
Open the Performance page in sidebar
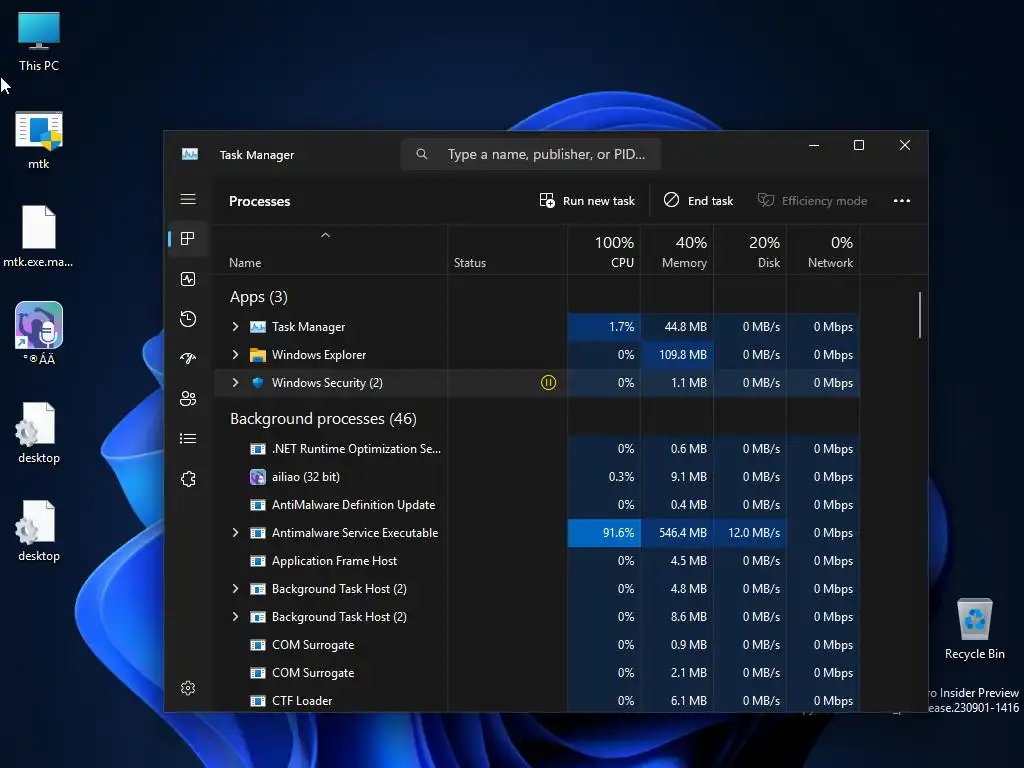[x=188, y=280]
